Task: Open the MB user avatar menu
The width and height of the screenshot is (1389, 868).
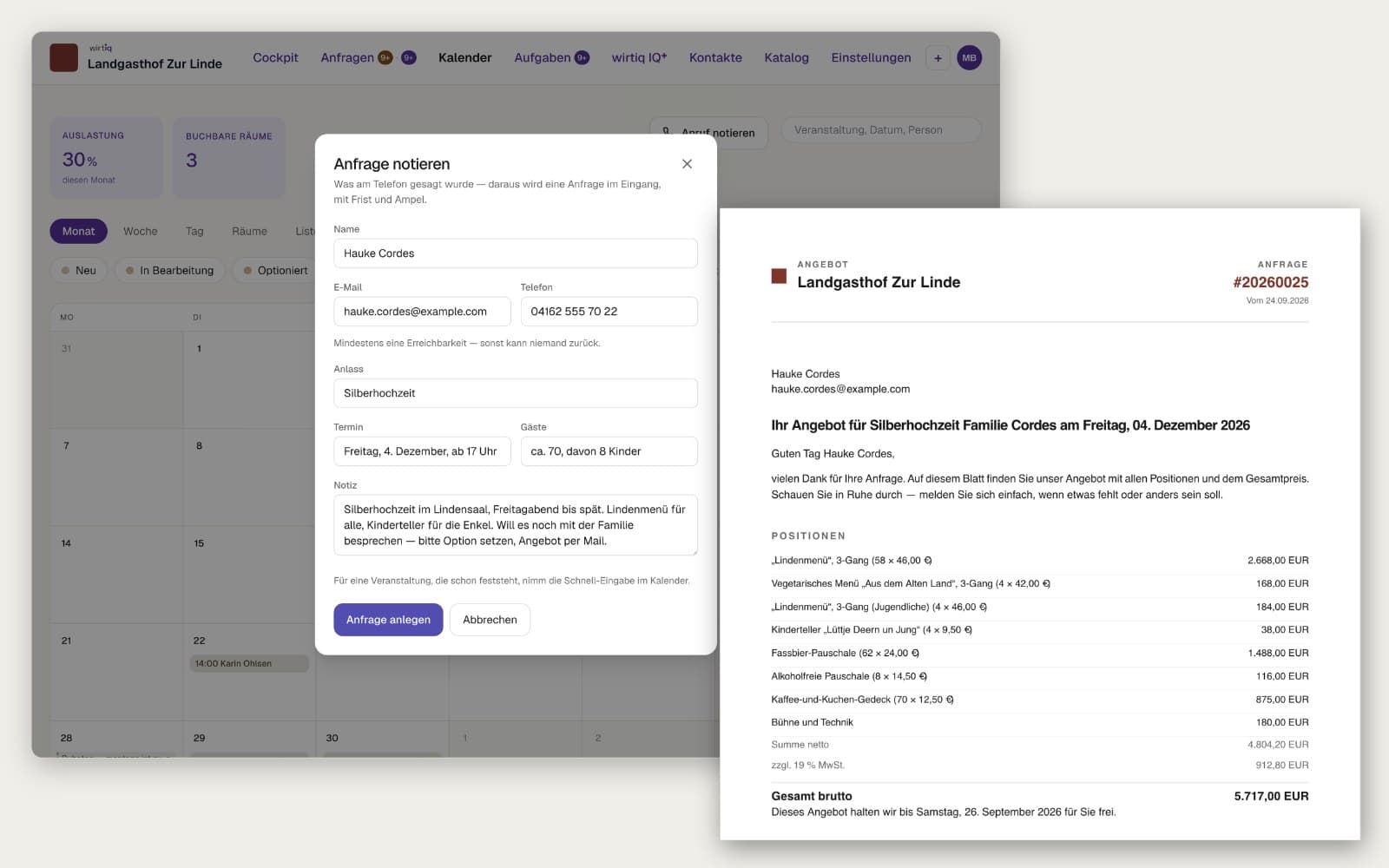Action: (x=969, y=58)
